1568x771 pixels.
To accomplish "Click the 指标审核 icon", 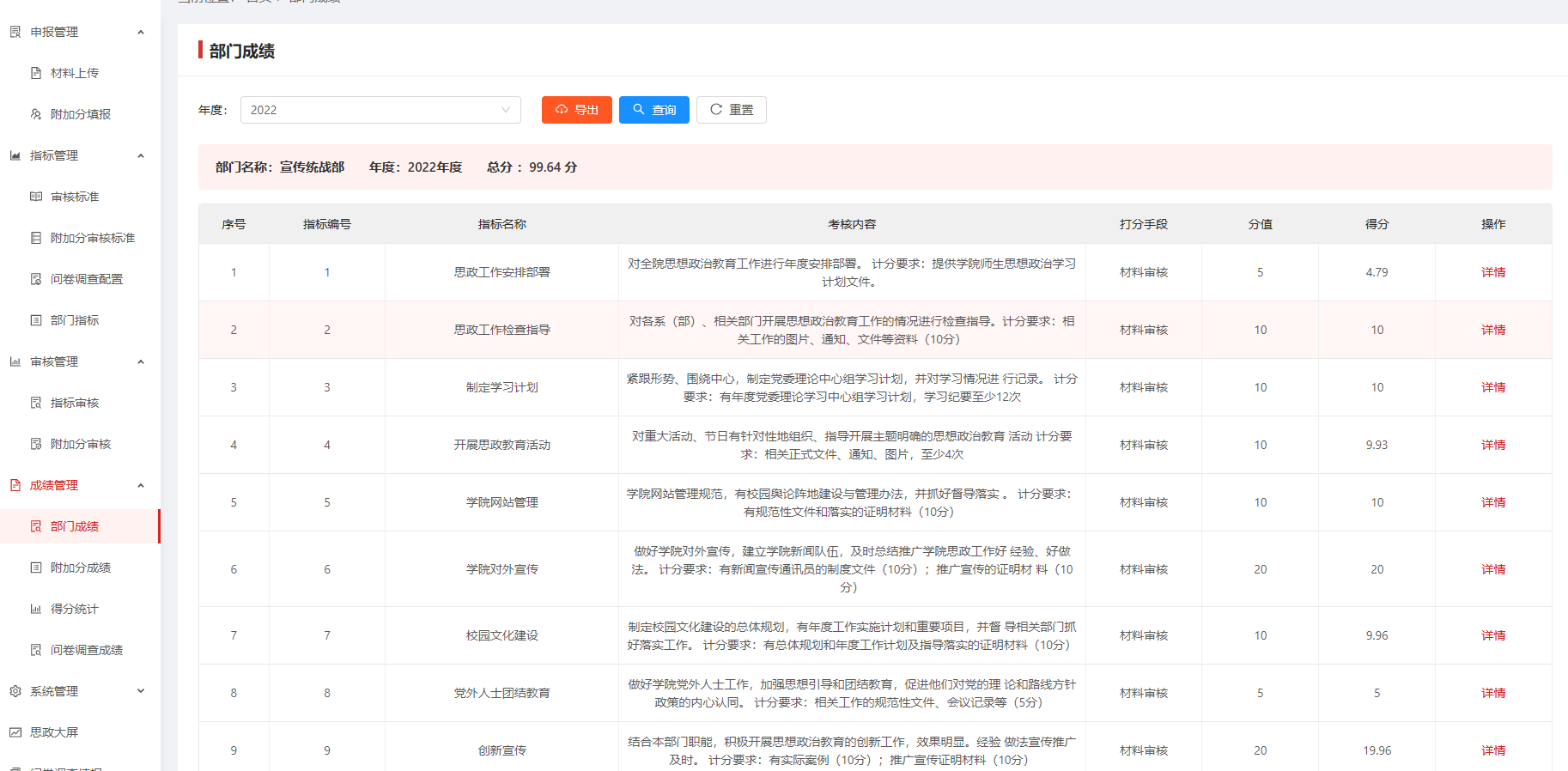I will (36, 403).
